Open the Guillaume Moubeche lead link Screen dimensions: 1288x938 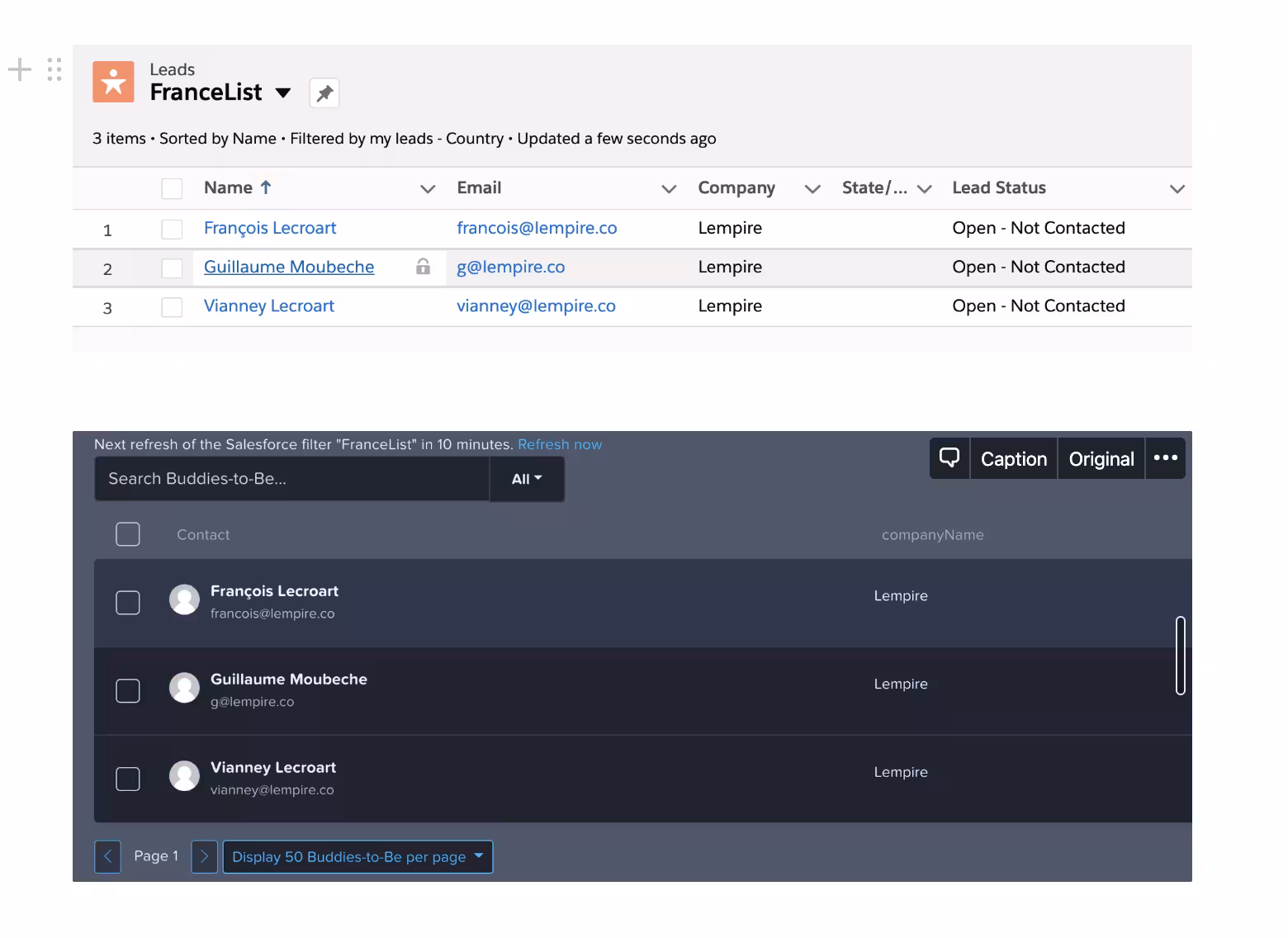289,267
